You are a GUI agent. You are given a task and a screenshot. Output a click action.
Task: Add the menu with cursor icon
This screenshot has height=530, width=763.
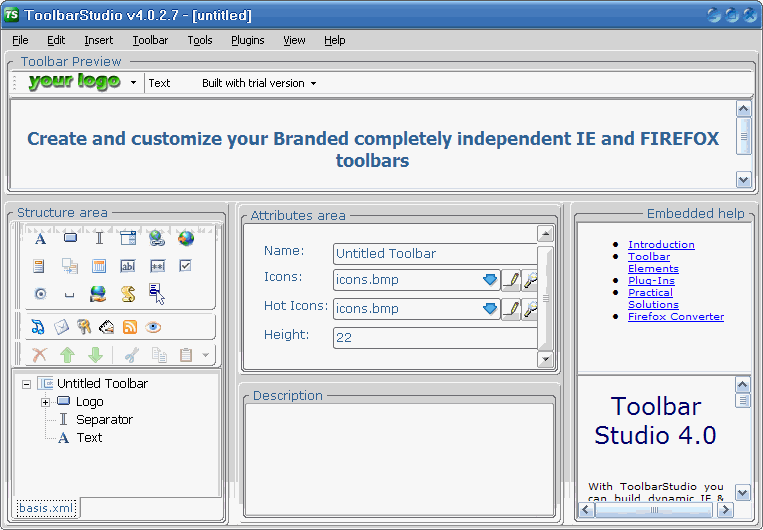pyautogui.click(x=157, y=293)
